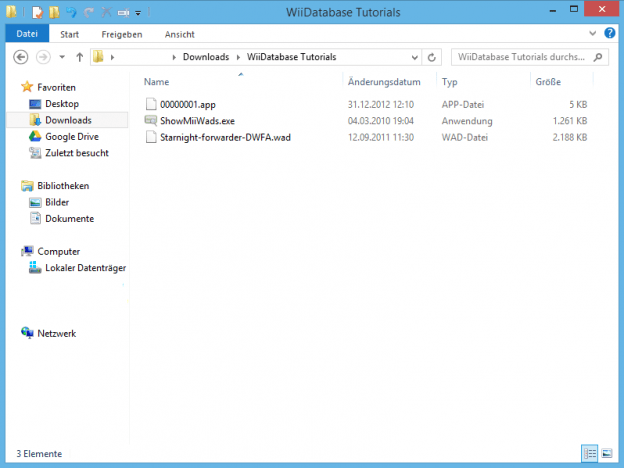The height and width of the screenshot is (468, 624).
Task: Select Netzwerk in the navigation pane
Action: [x=57, y=333]
